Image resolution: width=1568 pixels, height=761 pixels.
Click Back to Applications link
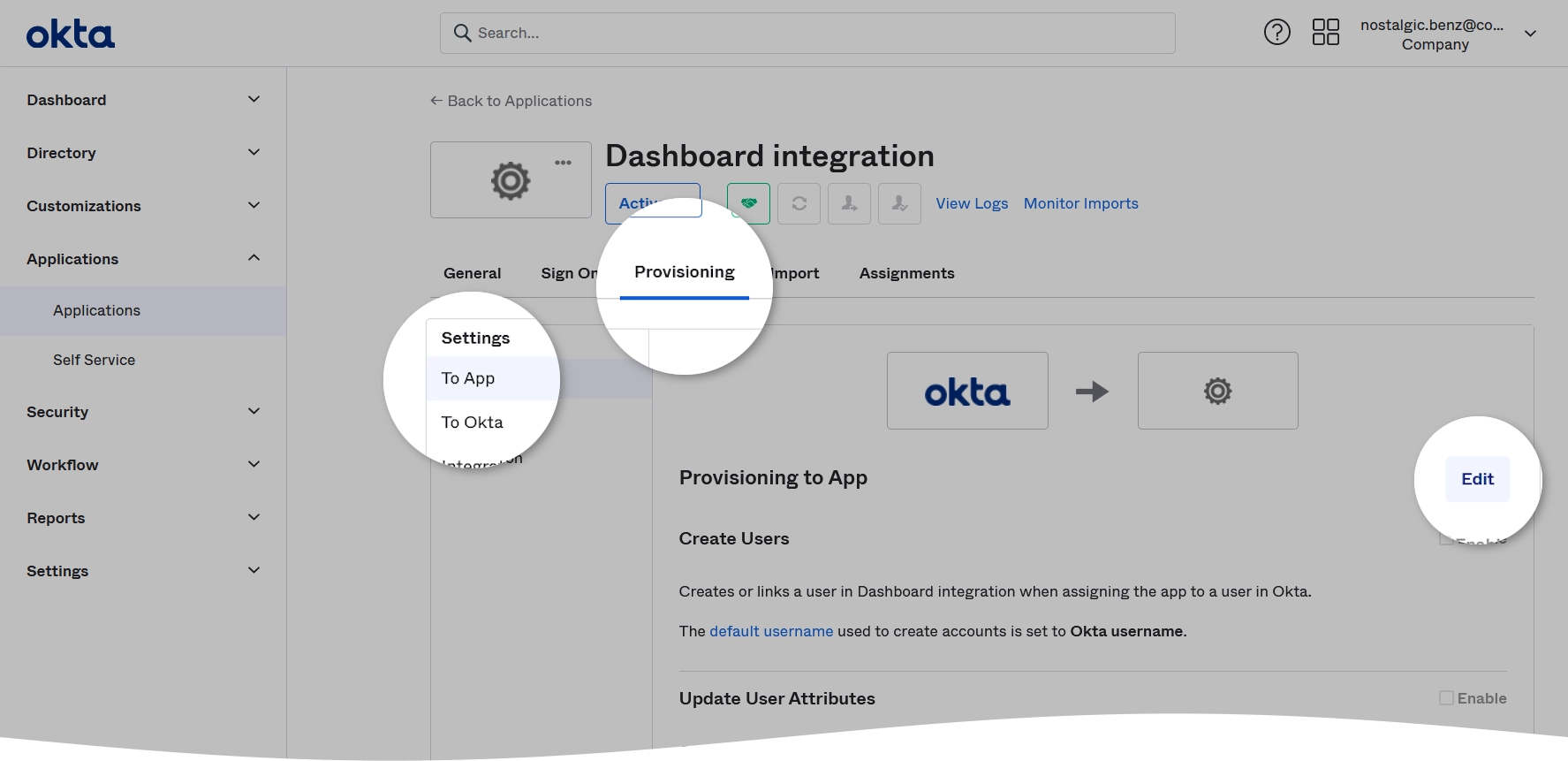click(511, 101)
